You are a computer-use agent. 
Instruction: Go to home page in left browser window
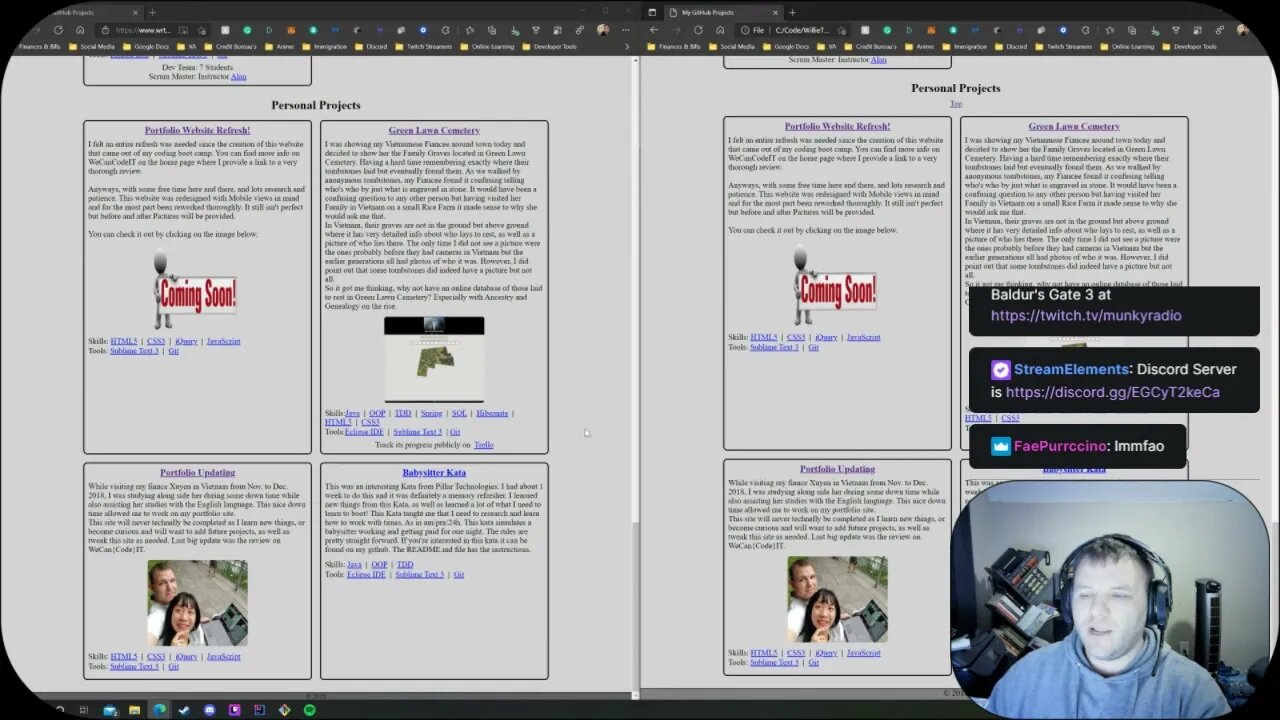[x=80, y=30]
